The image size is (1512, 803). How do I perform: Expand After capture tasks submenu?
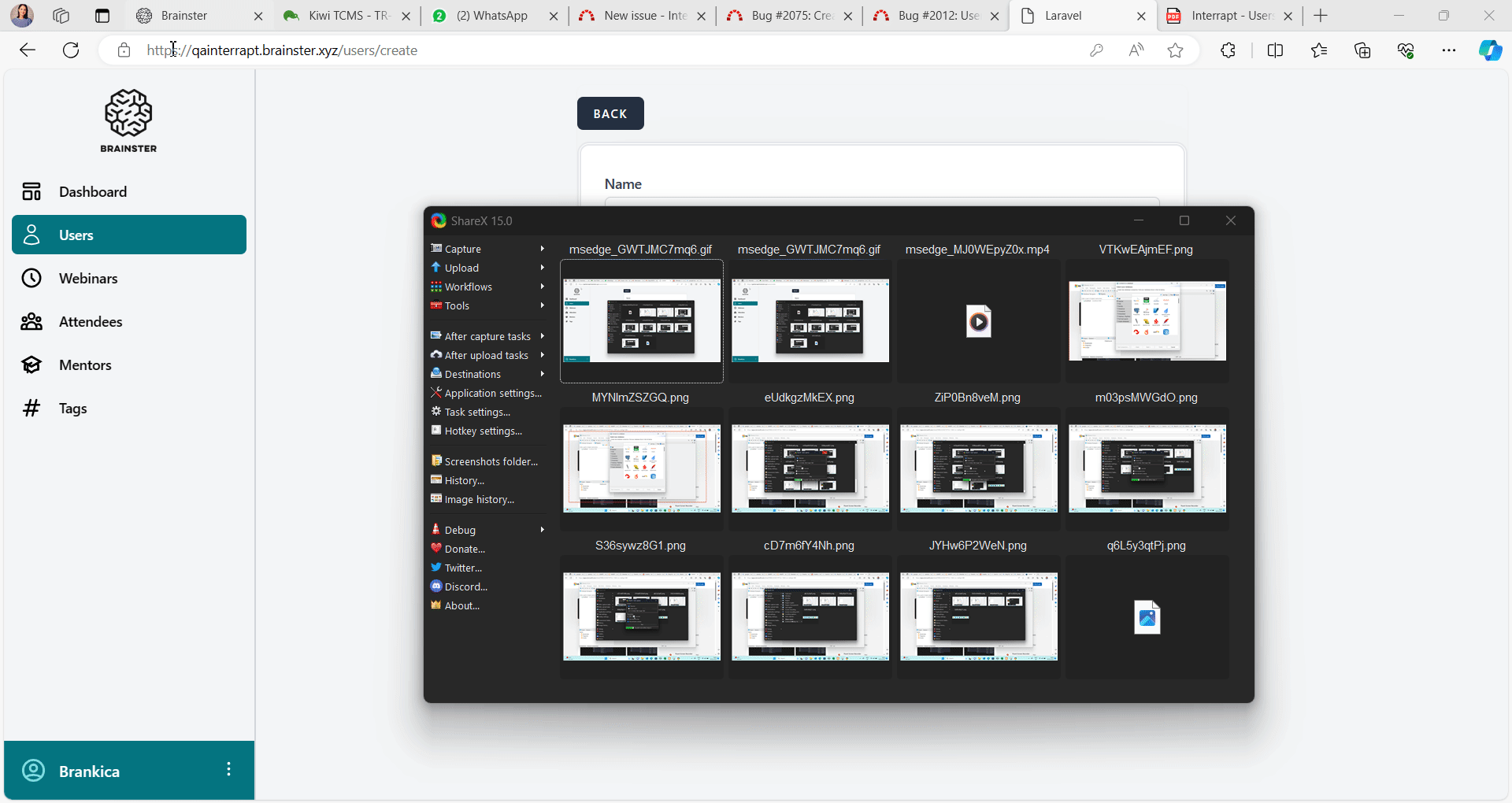(487, 336)
